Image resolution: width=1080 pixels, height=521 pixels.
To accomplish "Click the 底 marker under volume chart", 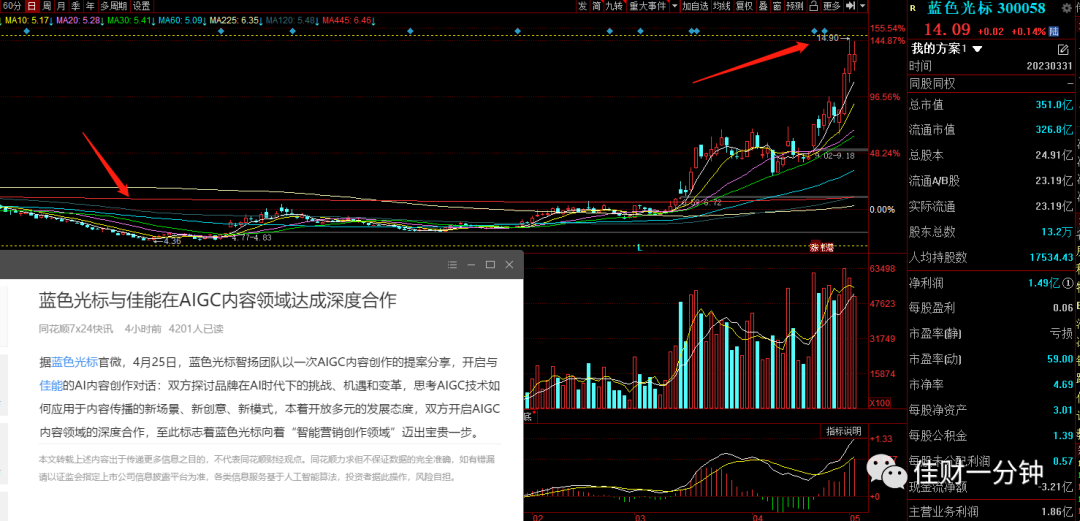I will 528,416.
